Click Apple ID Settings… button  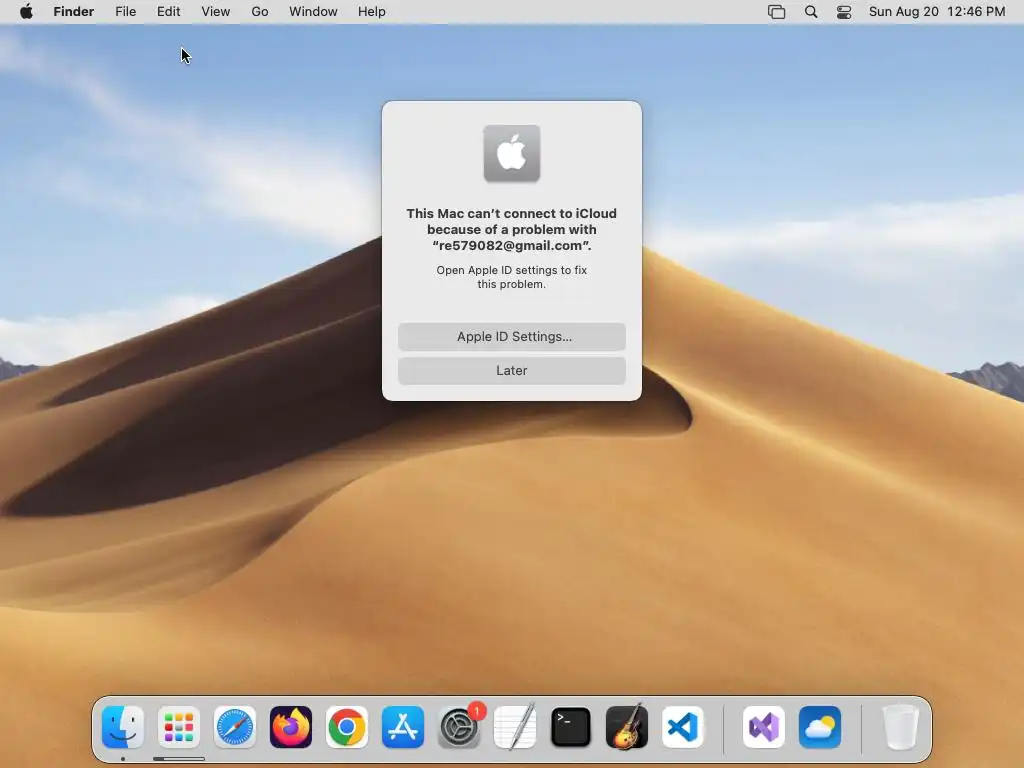pyautogui.click(x=512, y=336)
